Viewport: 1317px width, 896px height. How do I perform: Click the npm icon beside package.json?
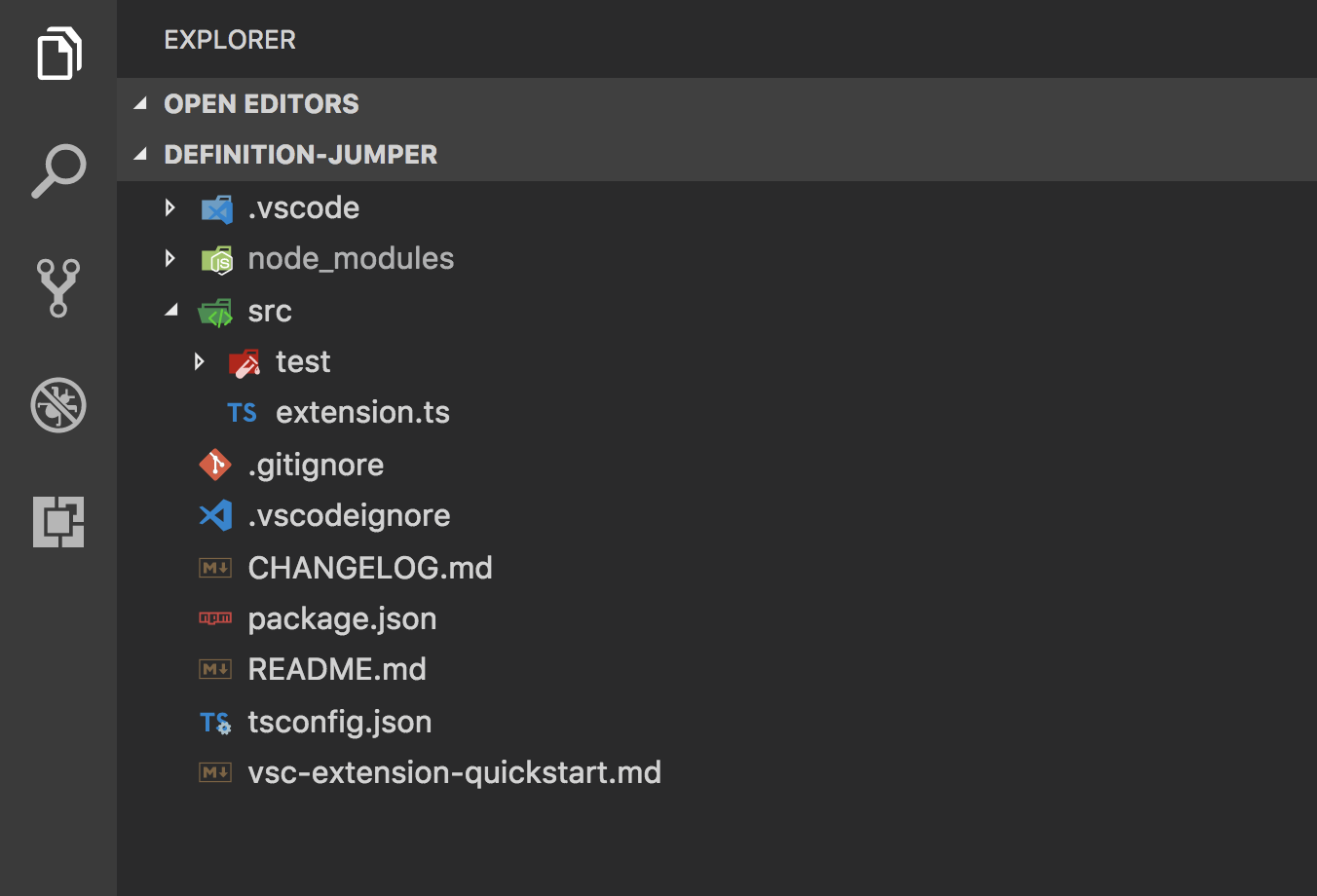click(x=215, y=617)
